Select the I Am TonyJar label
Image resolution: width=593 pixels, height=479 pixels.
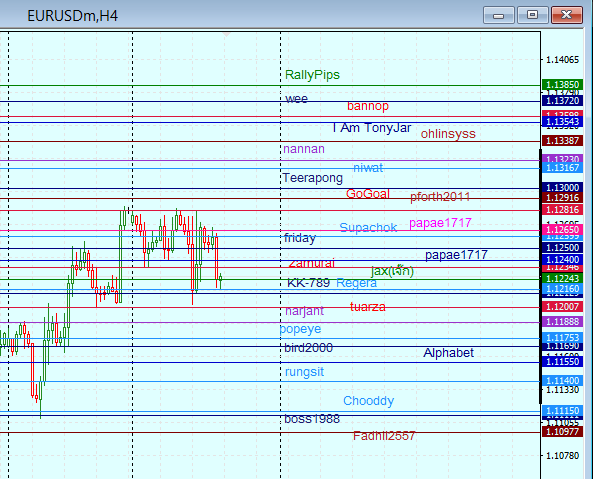pyautogui.click(x=372, y=128)
